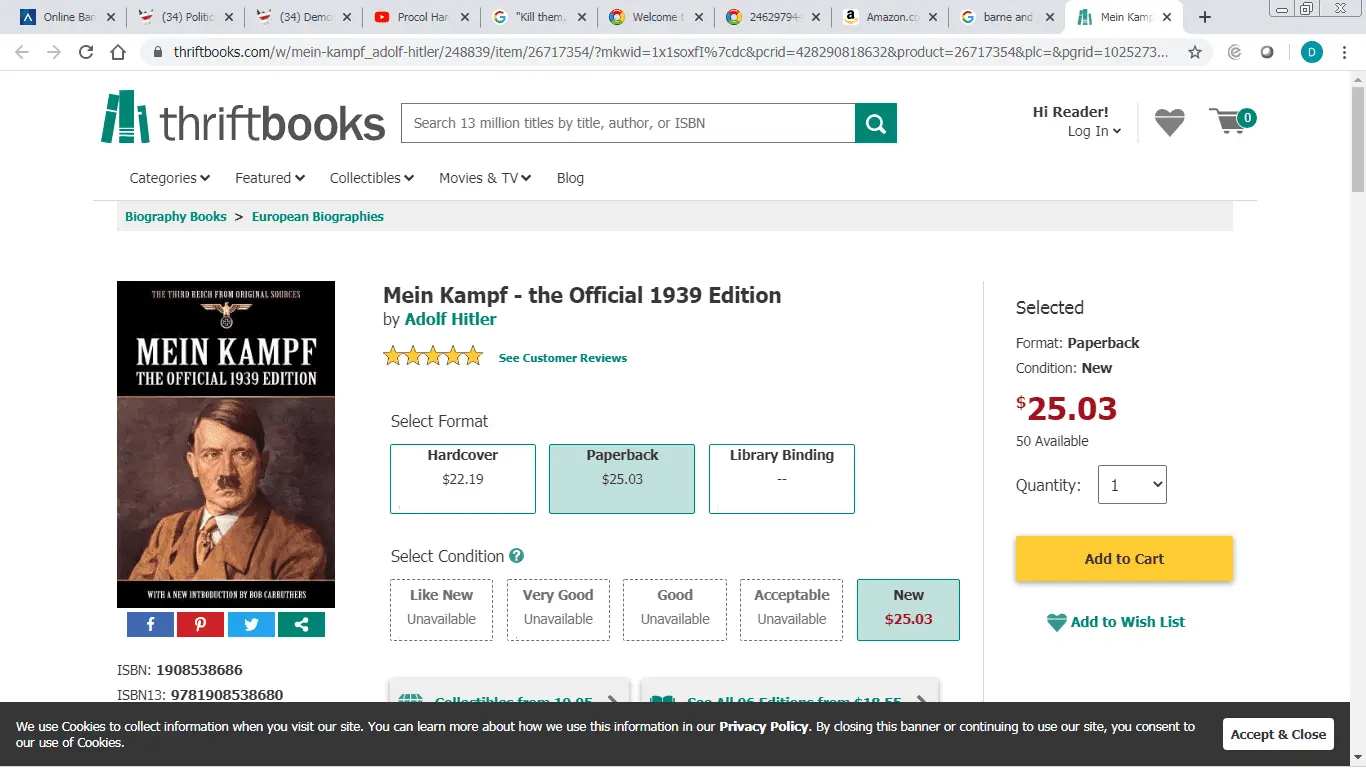The height and width of the screenshot is (768, 1366).
Task: Reload the page in Chrome
Action: (x=86, y=52)
